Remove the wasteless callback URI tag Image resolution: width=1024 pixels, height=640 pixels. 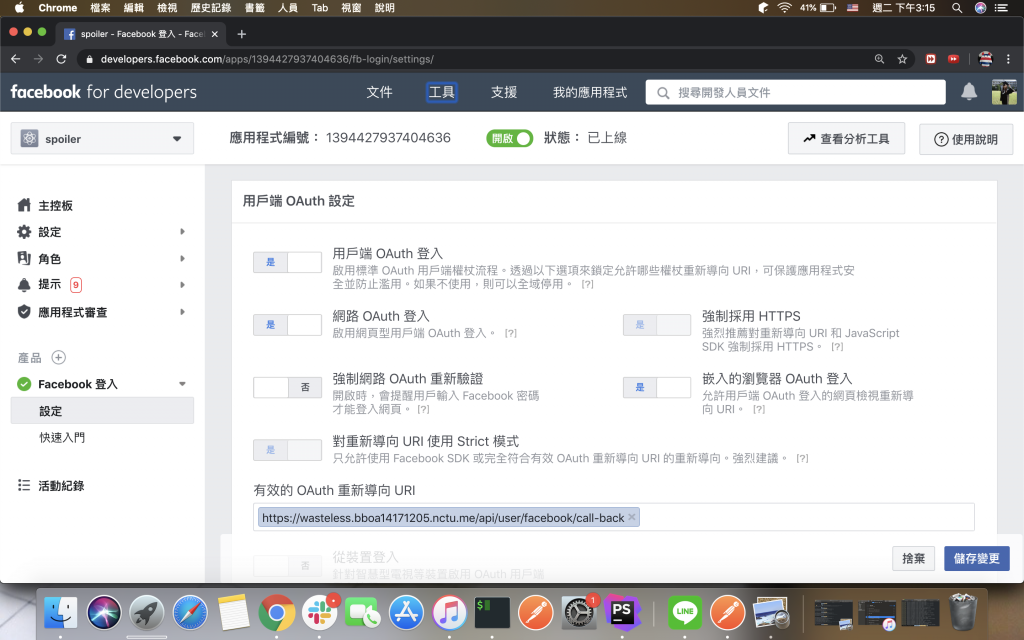[632, 517]
